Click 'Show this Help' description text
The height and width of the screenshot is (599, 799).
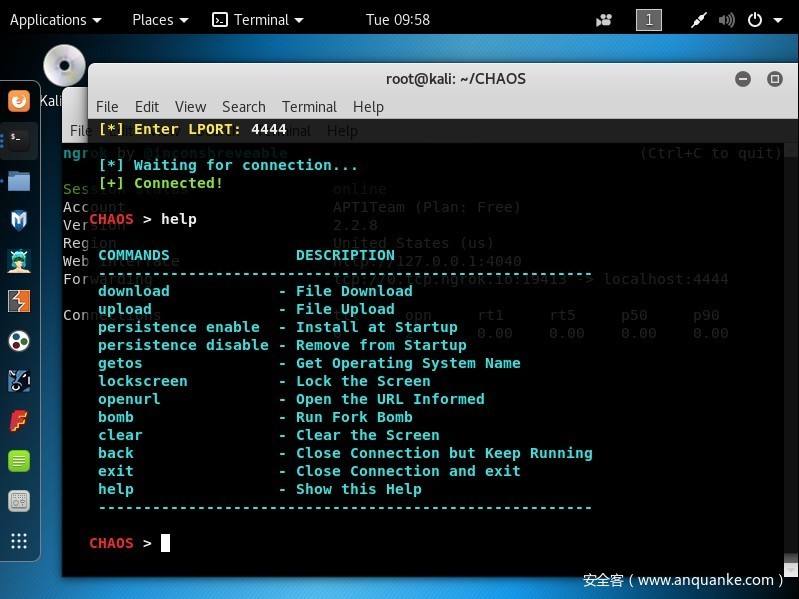[x=359, y=489]
